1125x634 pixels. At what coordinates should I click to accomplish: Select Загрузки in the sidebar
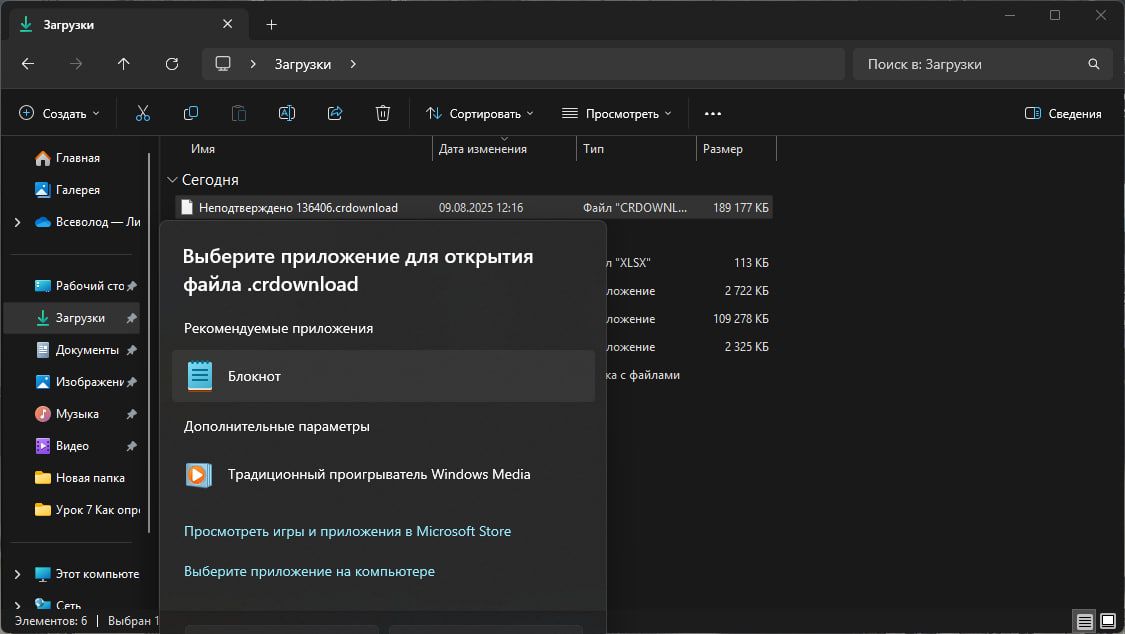click(x=72, y=318)
